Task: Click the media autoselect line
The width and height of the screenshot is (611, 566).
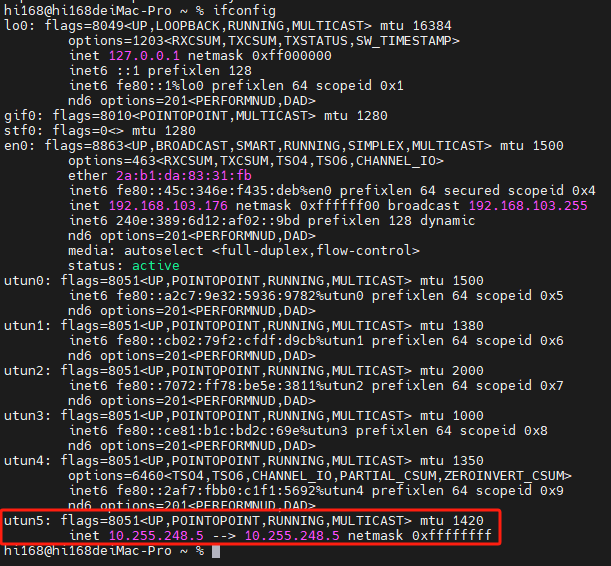Action: pos(244,250)
